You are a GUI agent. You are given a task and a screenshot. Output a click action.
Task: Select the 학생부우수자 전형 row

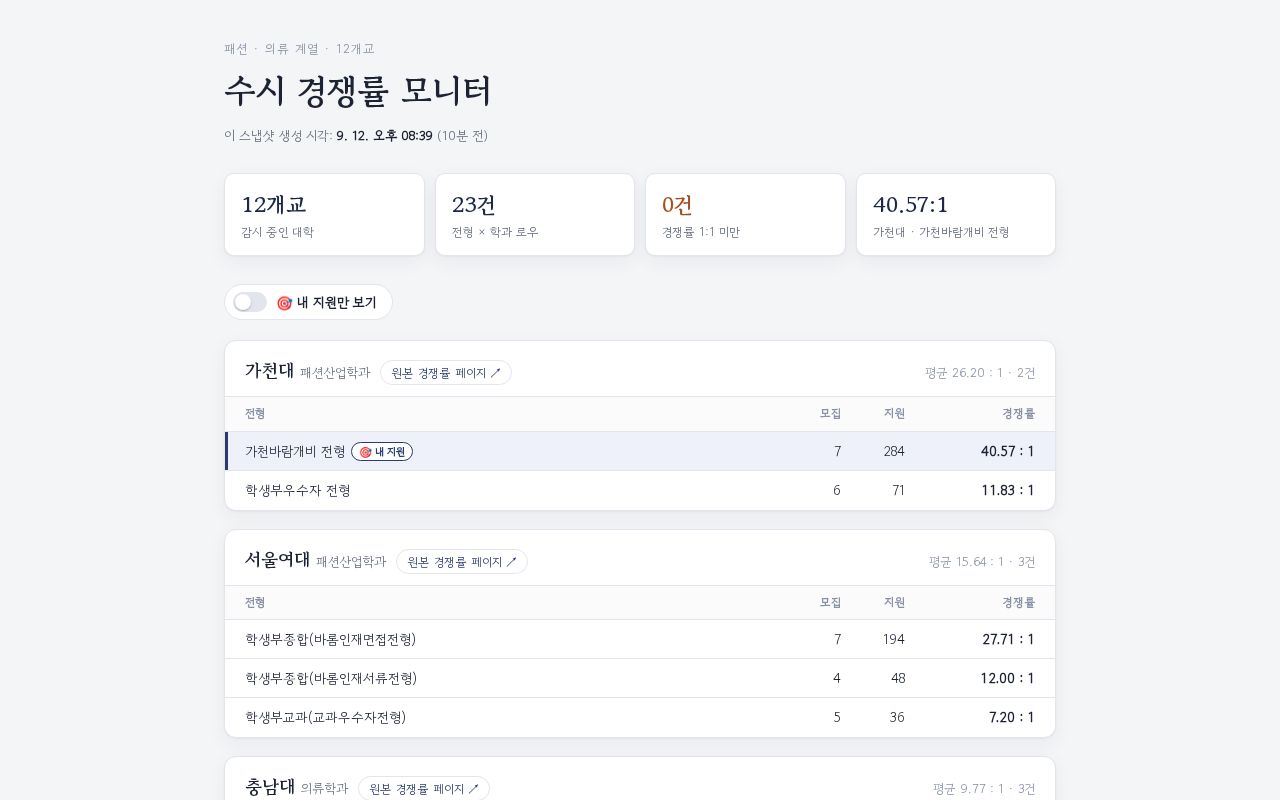(640, 490)
